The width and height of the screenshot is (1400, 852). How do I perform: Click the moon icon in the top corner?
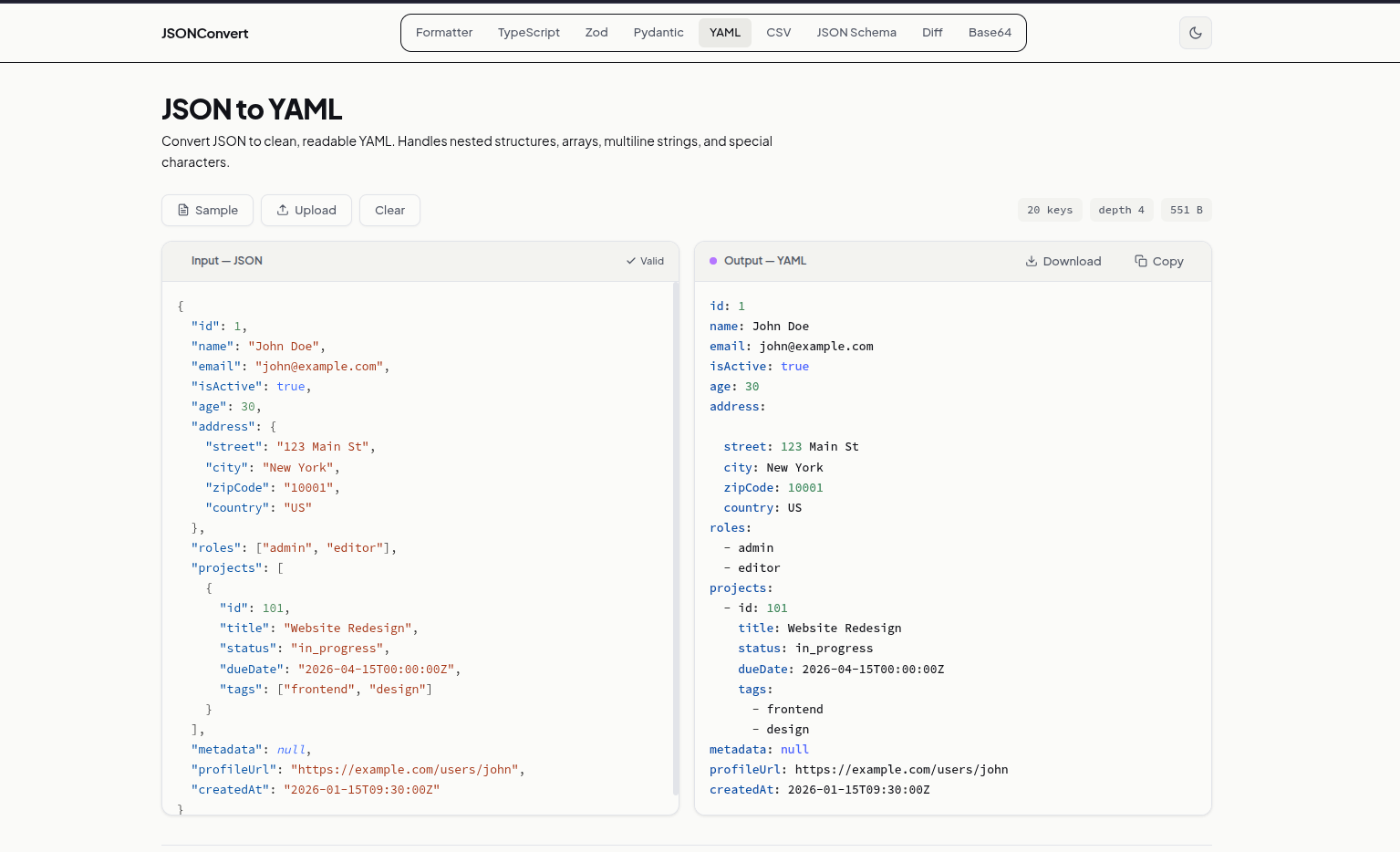[1195, 33]
